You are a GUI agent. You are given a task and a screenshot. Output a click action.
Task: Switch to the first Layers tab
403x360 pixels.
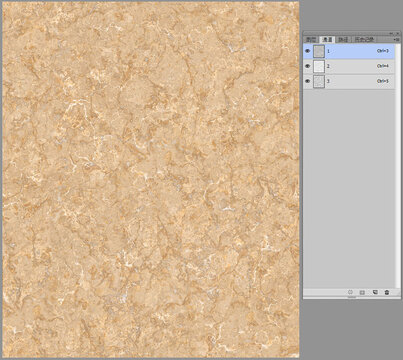point(311,39)
